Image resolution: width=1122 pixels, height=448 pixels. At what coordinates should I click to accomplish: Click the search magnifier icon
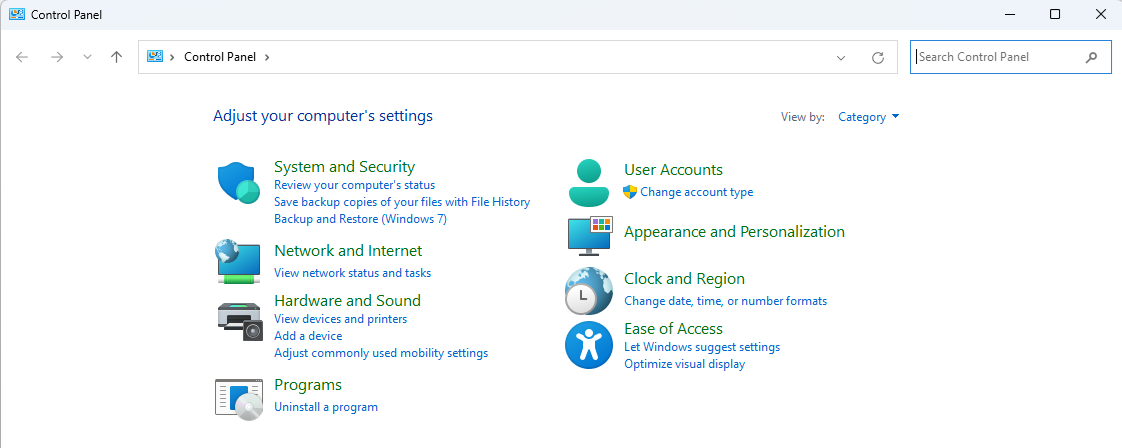click(1091, 57)
